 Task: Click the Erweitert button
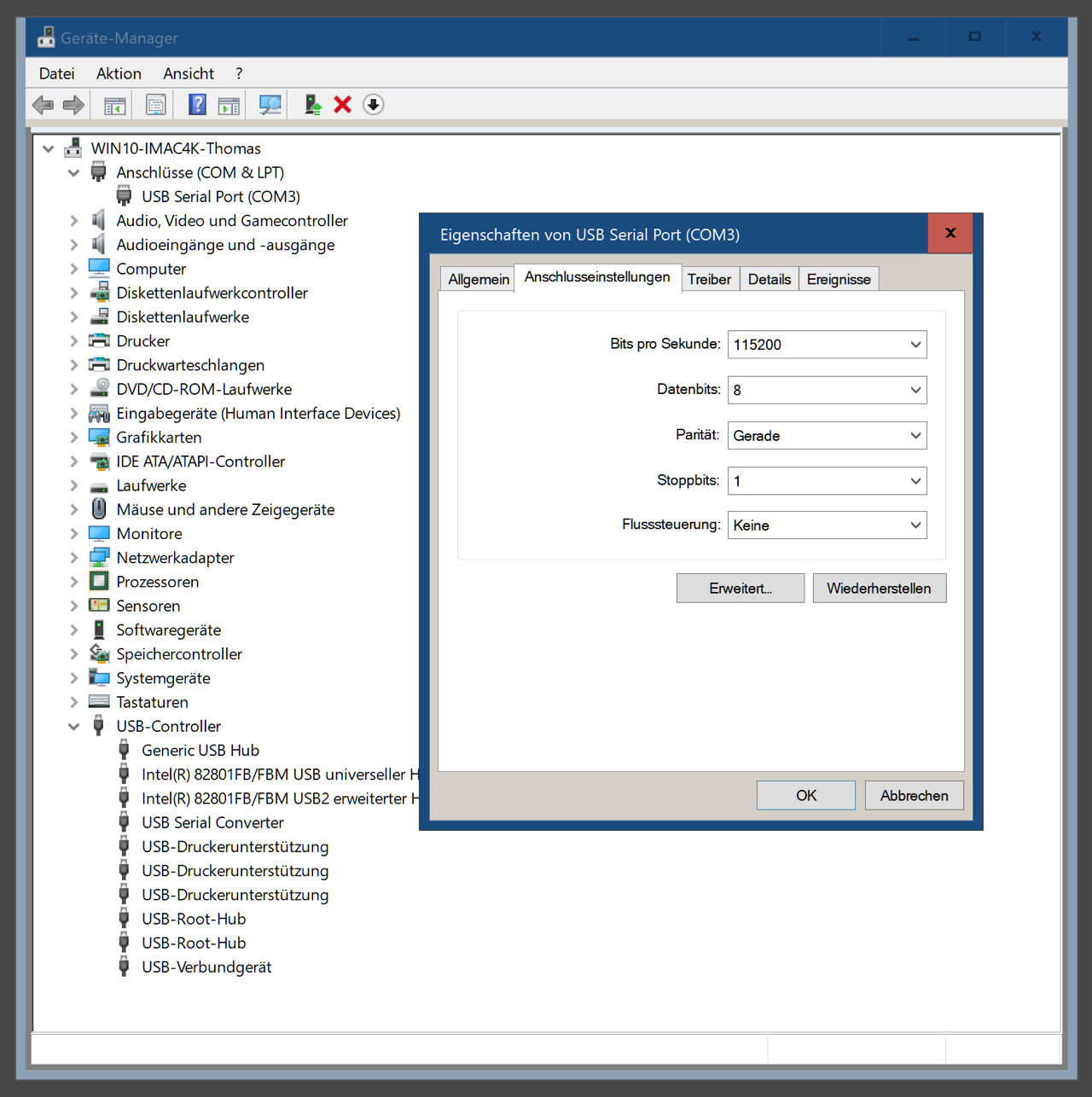(x=740, y=588)
